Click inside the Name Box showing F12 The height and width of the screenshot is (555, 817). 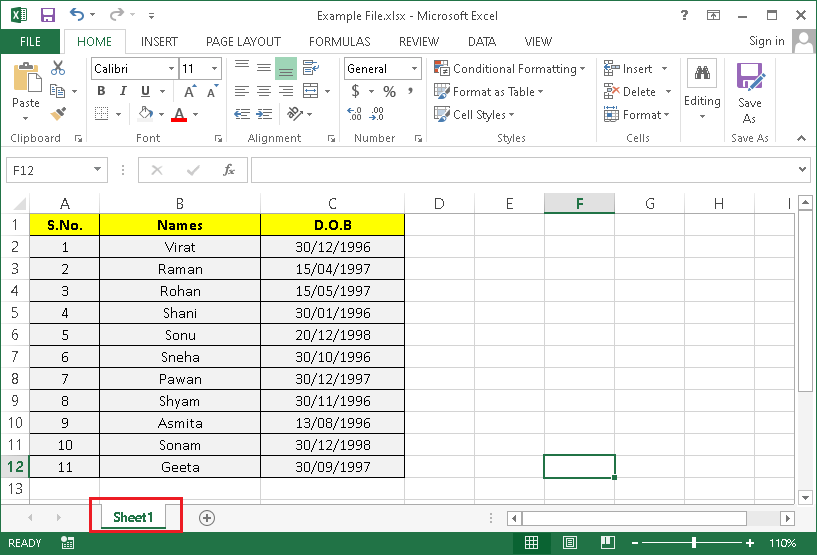[x=48, y=170]
